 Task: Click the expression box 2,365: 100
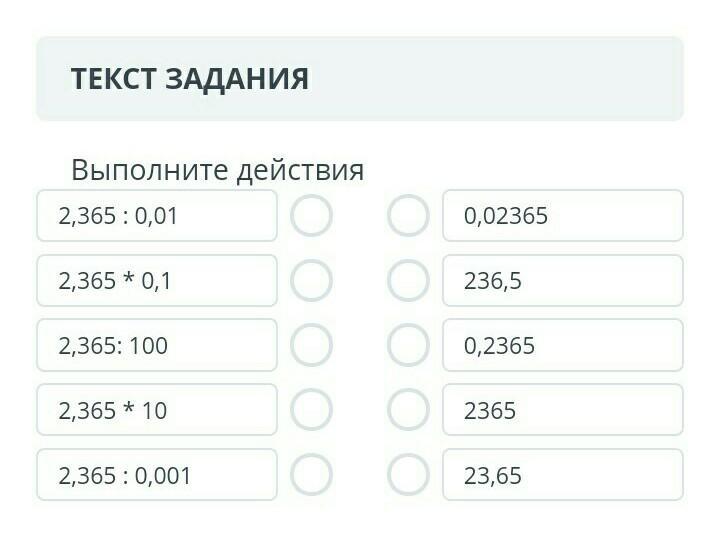(157, 346)
